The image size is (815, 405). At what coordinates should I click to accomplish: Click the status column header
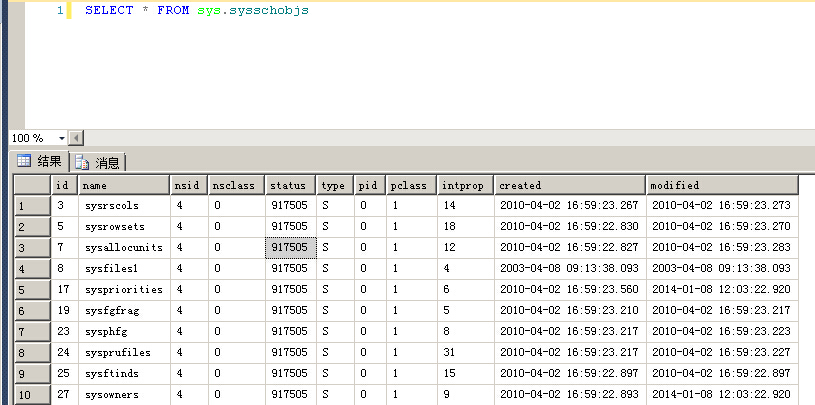(x=291, y=185)
